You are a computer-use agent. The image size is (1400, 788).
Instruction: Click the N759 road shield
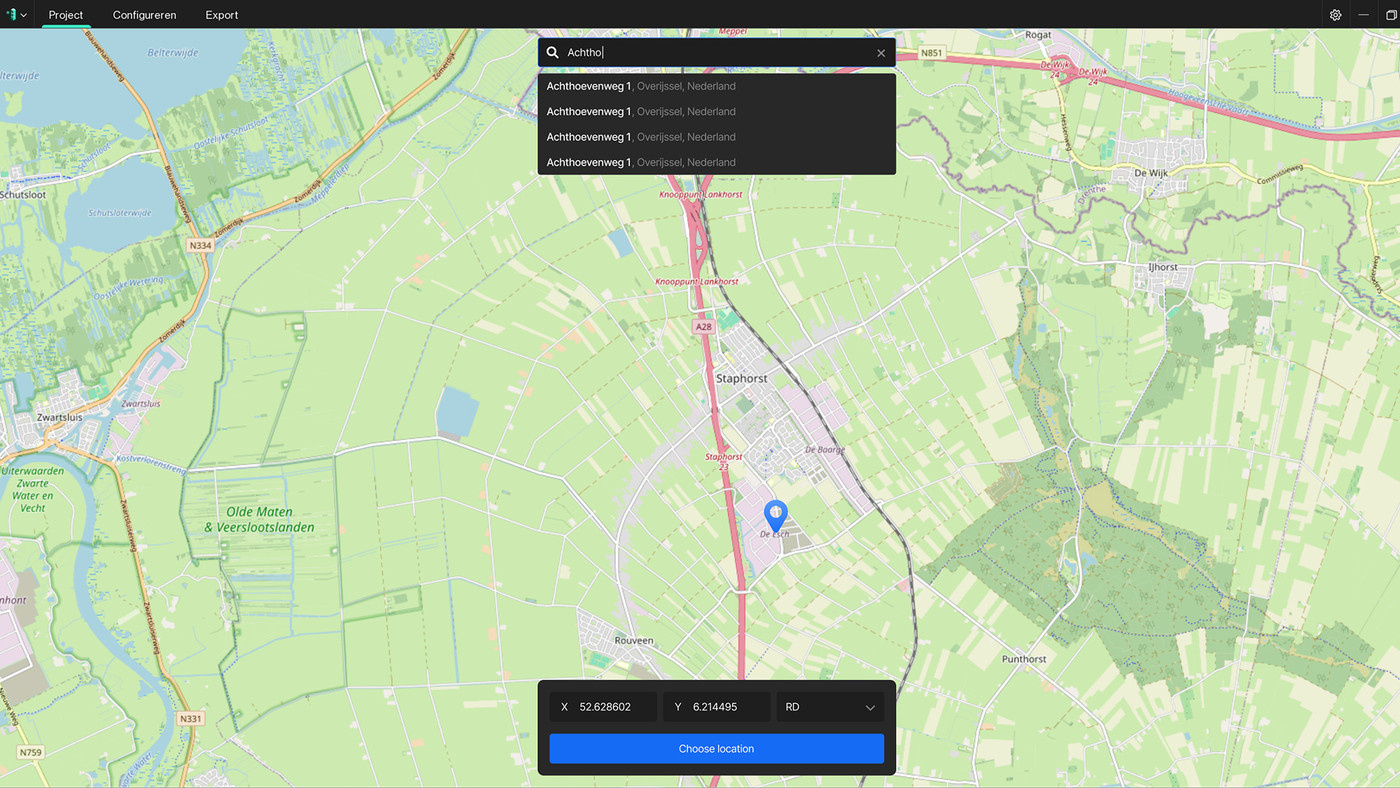tap(31, 752)
